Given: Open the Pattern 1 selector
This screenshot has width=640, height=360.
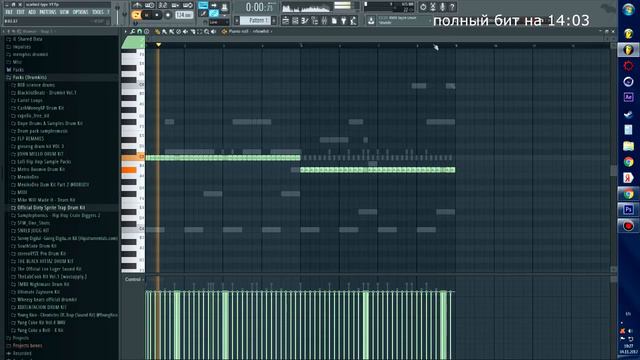Looking at the screenshot, I should [256, 20].
